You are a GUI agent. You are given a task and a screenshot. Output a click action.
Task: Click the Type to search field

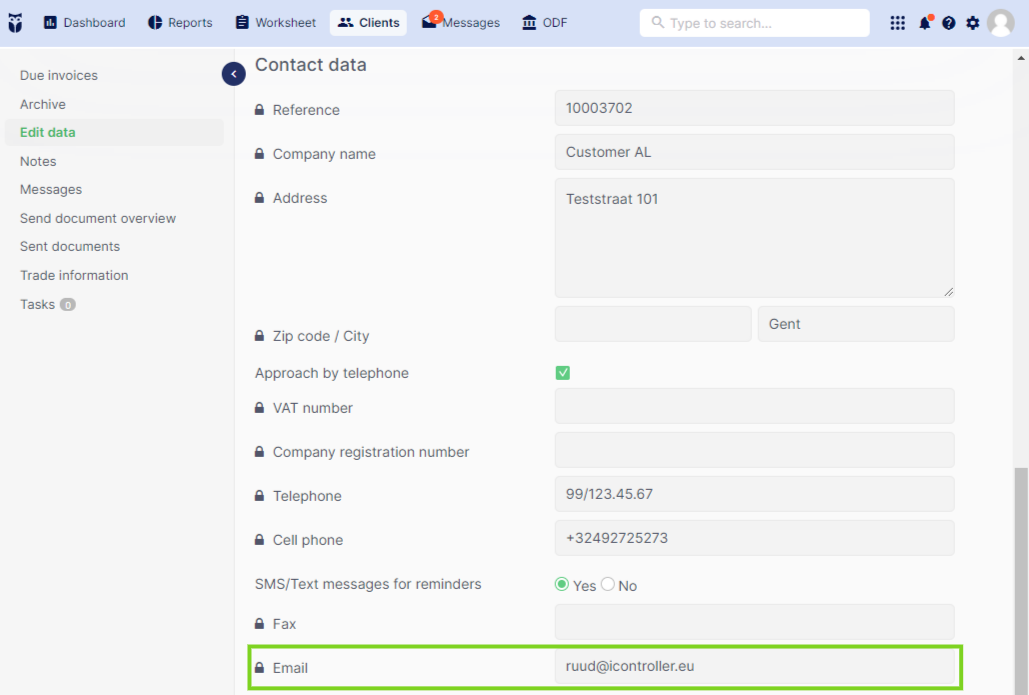coord(754,23)
